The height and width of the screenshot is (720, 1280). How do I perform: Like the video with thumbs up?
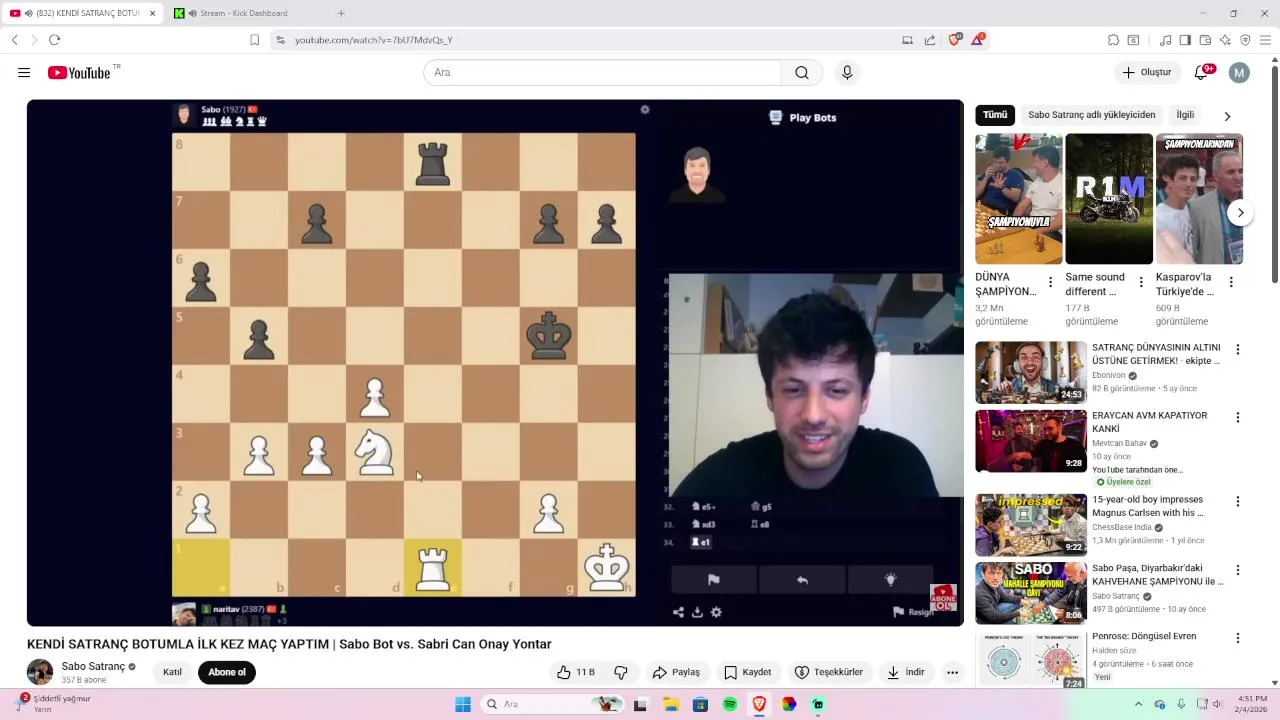[575, 672]
